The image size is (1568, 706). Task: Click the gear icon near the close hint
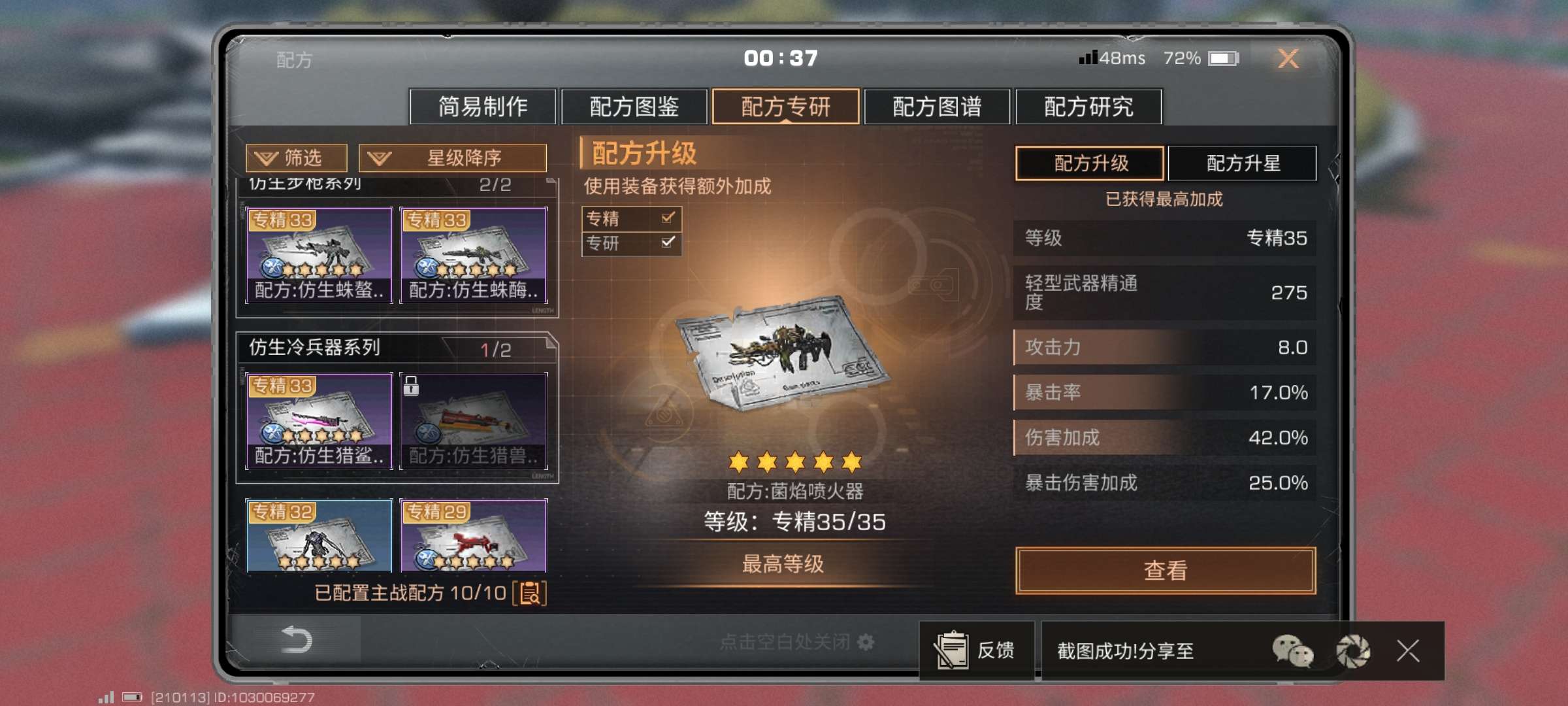pyautogui.click(x=866, y=642)
